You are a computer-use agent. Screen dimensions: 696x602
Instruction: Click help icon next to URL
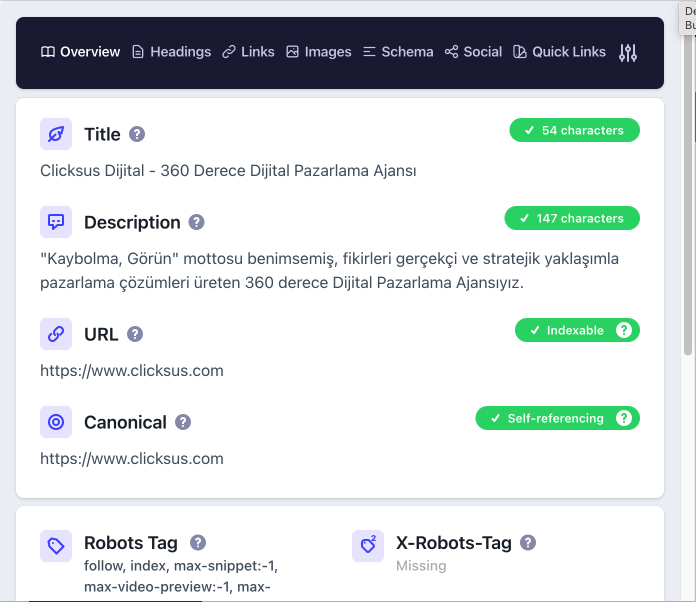coord(135,334)
